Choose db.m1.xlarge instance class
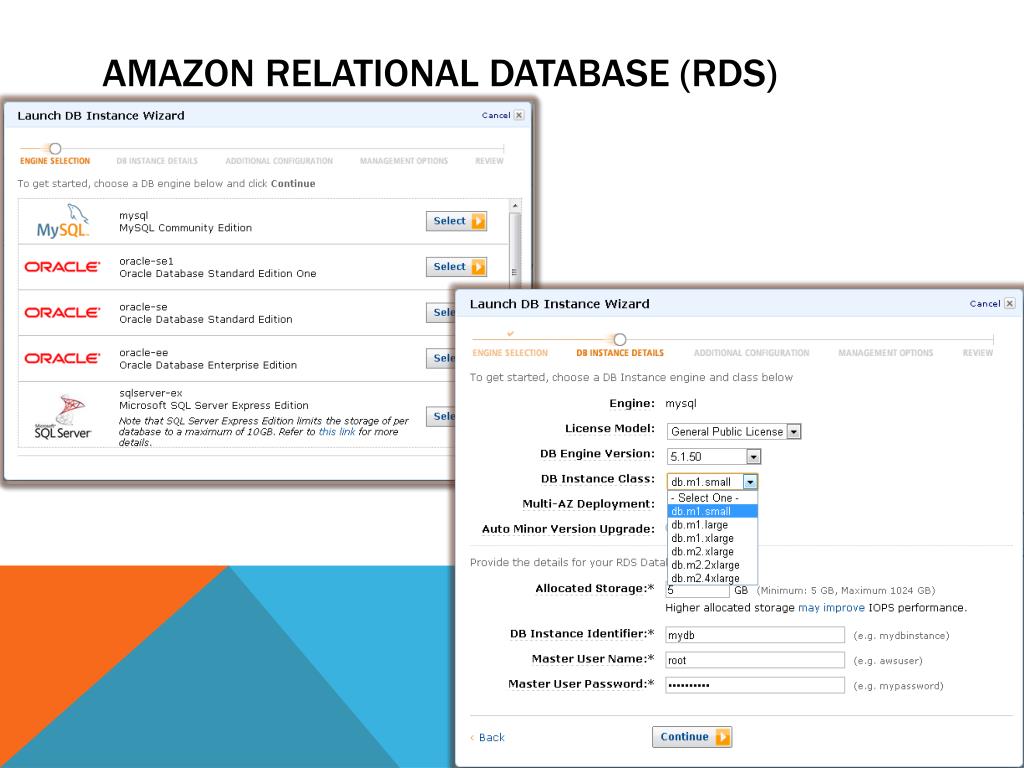Image resolution: width=1024 pixels, height=768 pixels. (x=712, y=538)
